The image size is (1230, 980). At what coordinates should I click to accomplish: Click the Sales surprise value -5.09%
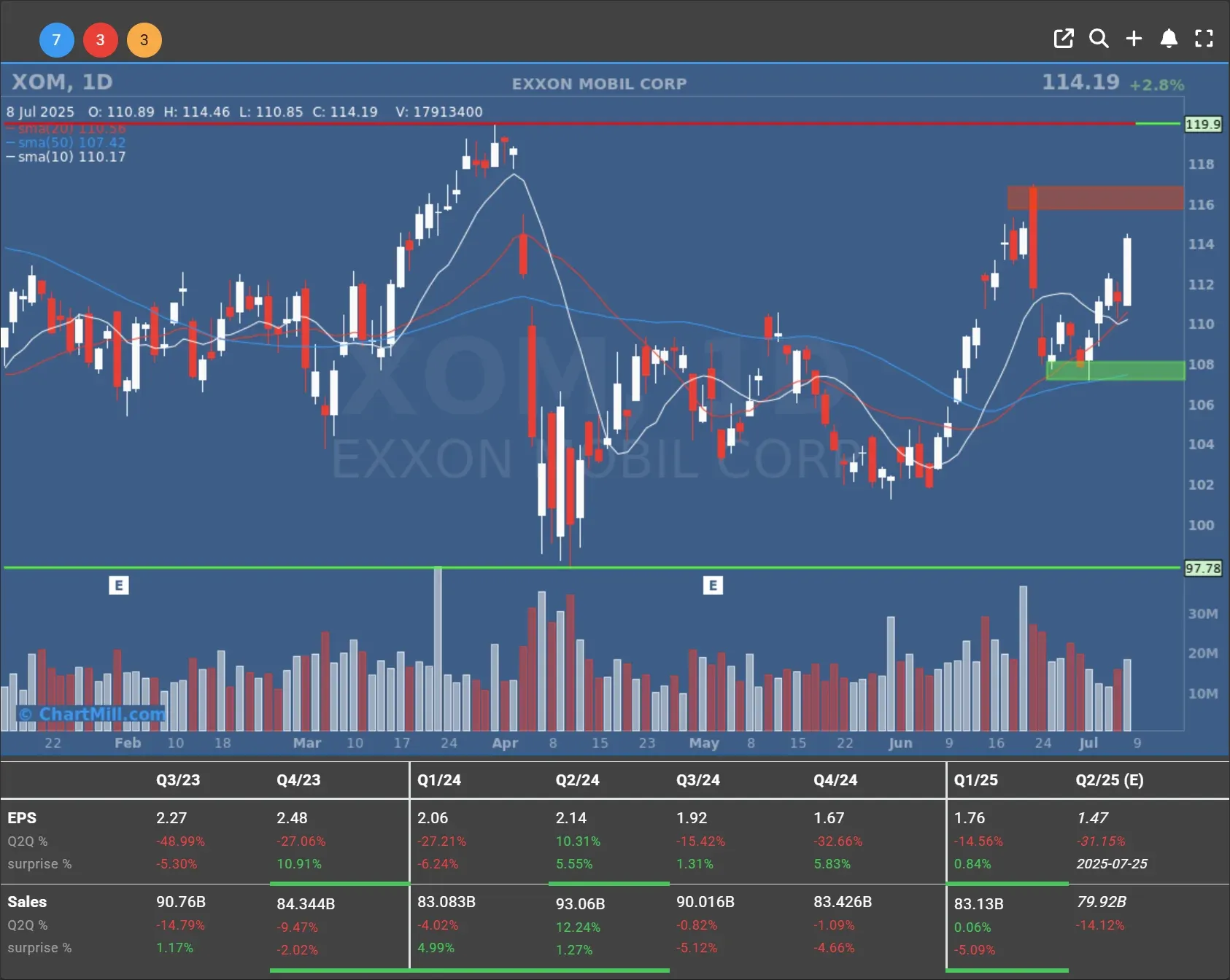[975, 949]
